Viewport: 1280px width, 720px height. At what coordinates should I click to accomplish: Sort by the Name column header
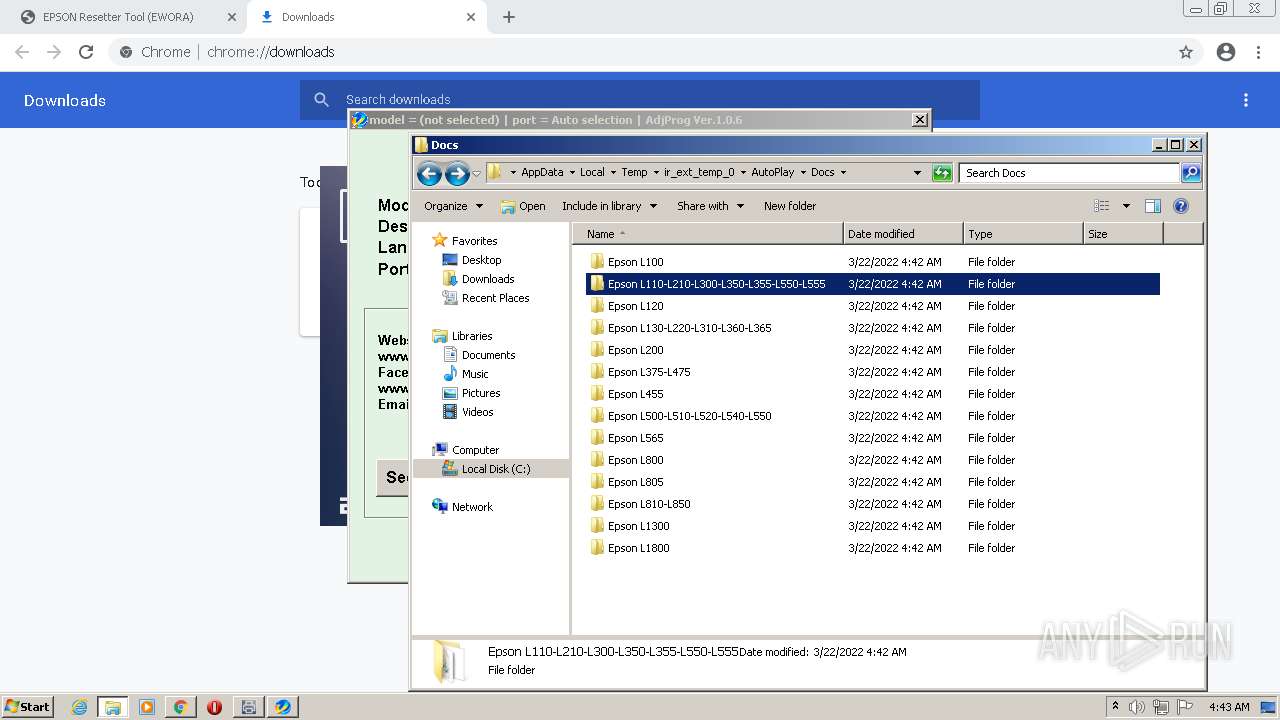(707, 234)
